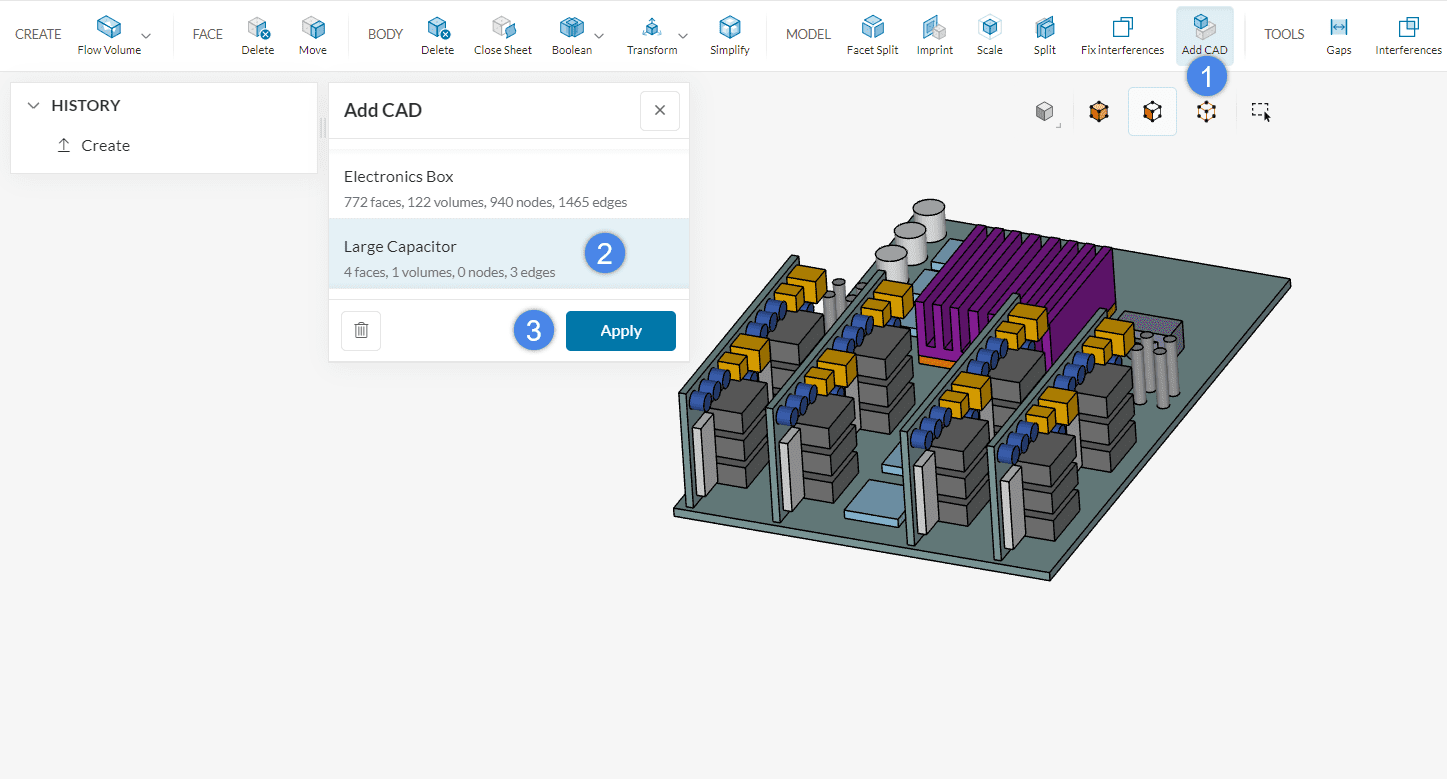Image resolution: width=1447 pixels, height=779 pixels.
Task: Open the Close Sheet tool
Action: tap(502, 33)
